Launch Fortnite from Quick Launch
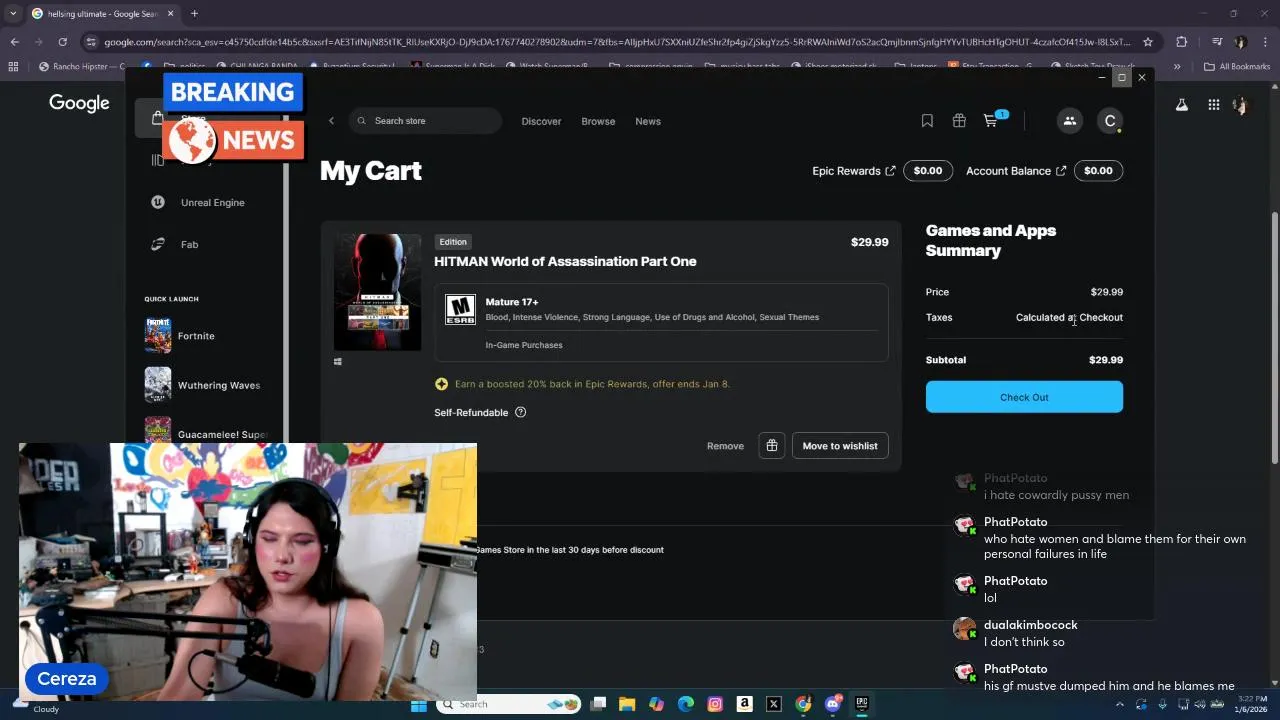1280x720 pixels. click(196, 336)
